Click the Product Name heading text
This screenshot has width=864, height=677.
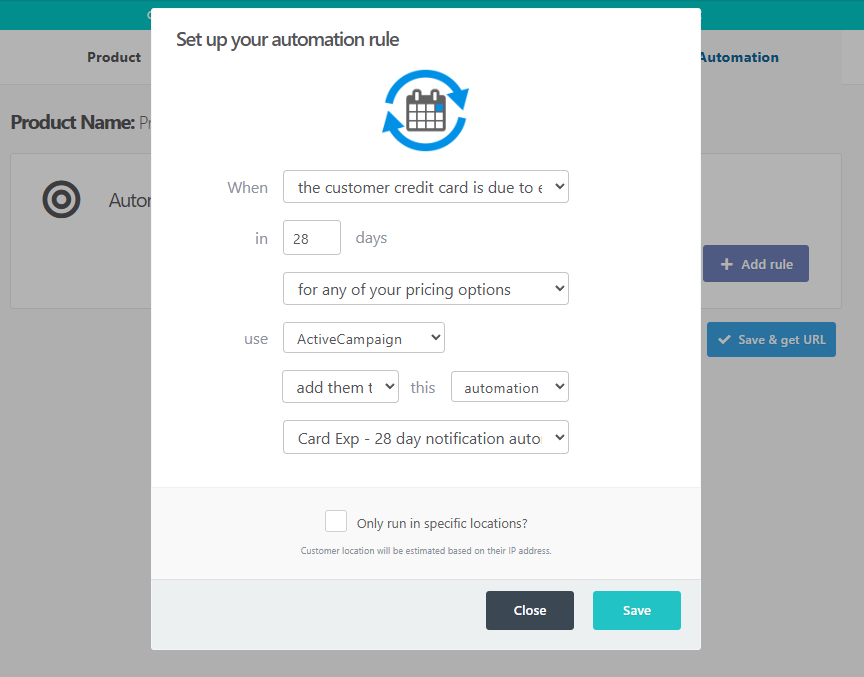[x=72, y=122]
